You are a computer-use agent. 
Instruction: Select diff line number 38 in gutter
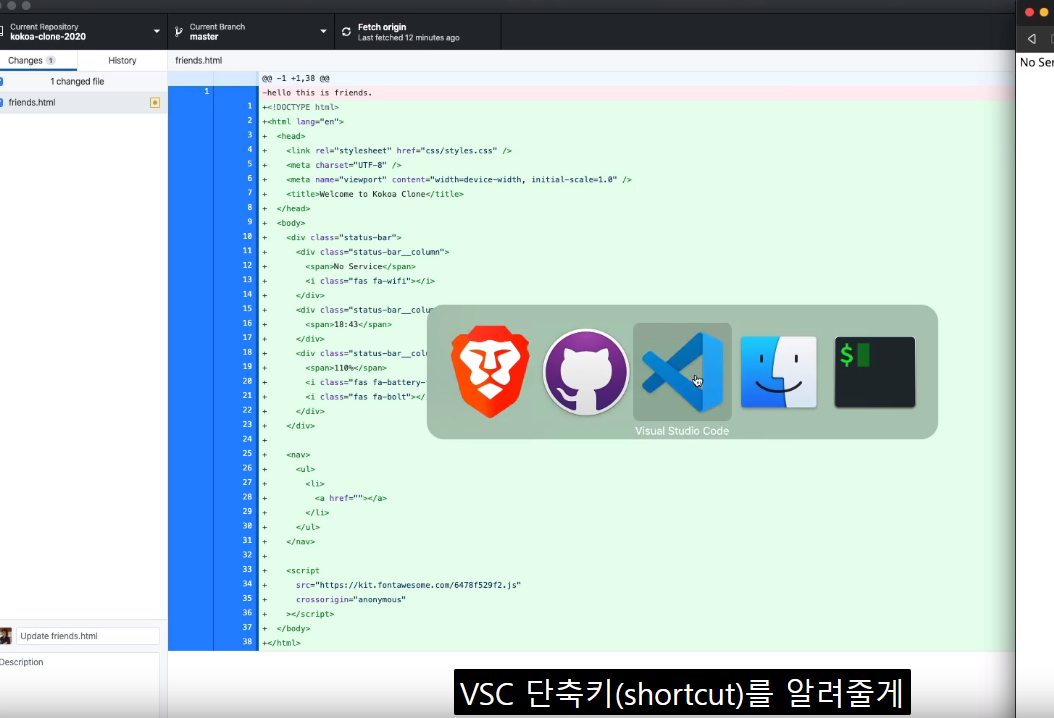247,641
